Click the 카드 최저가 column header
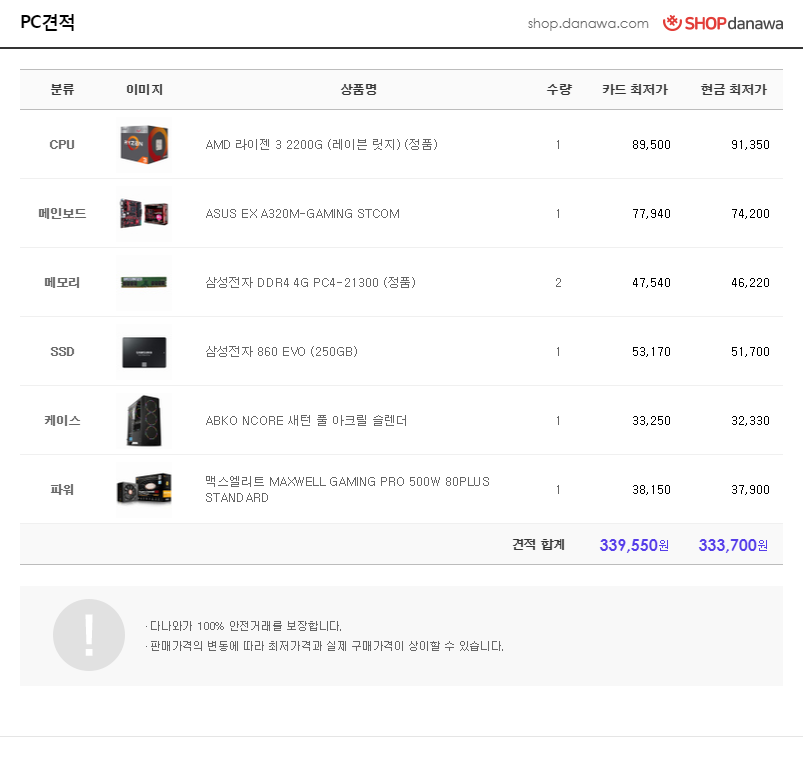This screenshot has width=803, height=769. coord(635,90)
